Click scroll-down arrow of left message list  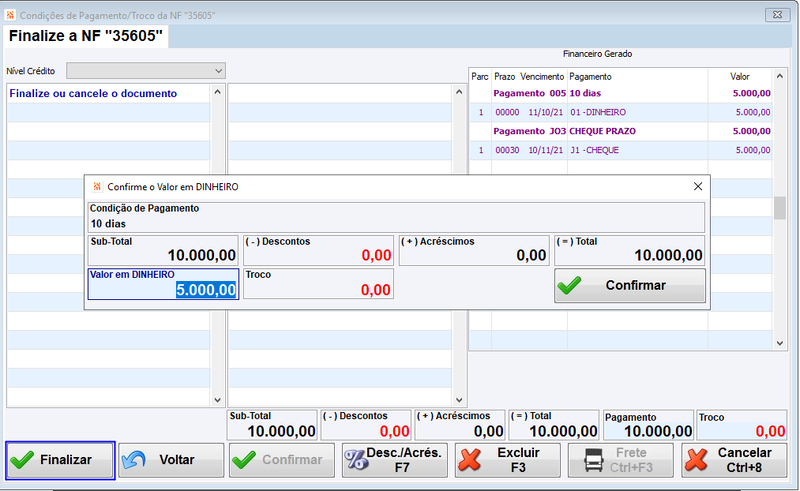tap(217, 400)
